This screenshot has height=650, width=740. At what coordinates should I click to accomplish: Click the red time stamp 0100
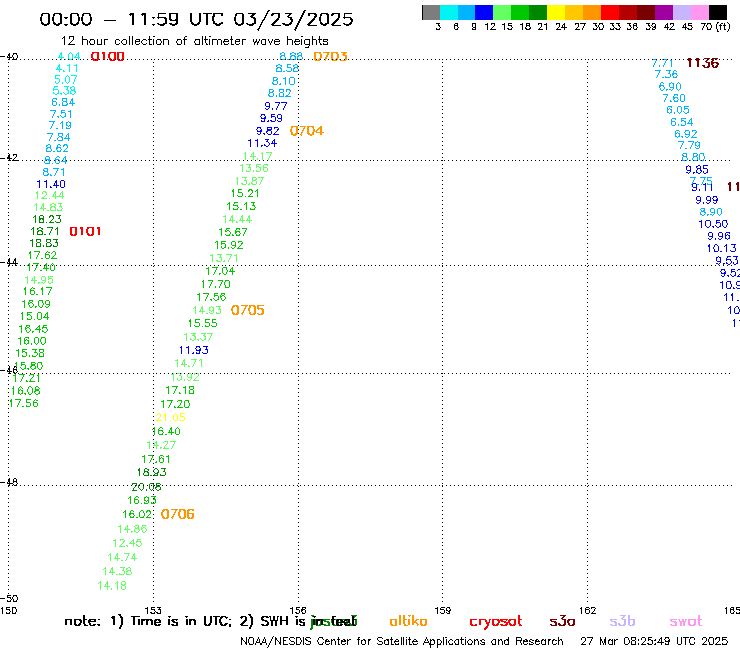pyautogui.click(x=108, y=57)
